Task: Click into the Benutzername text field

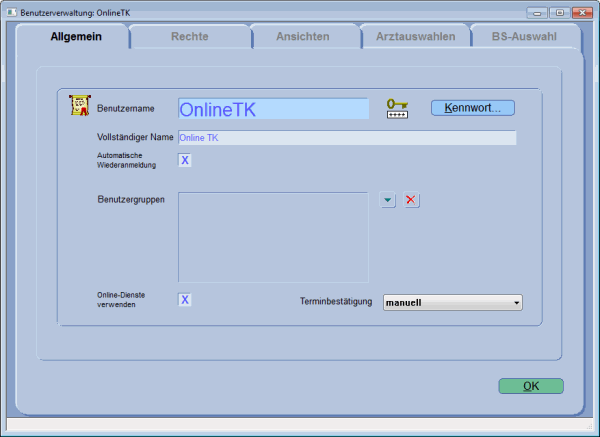Action: coord(273,109)
